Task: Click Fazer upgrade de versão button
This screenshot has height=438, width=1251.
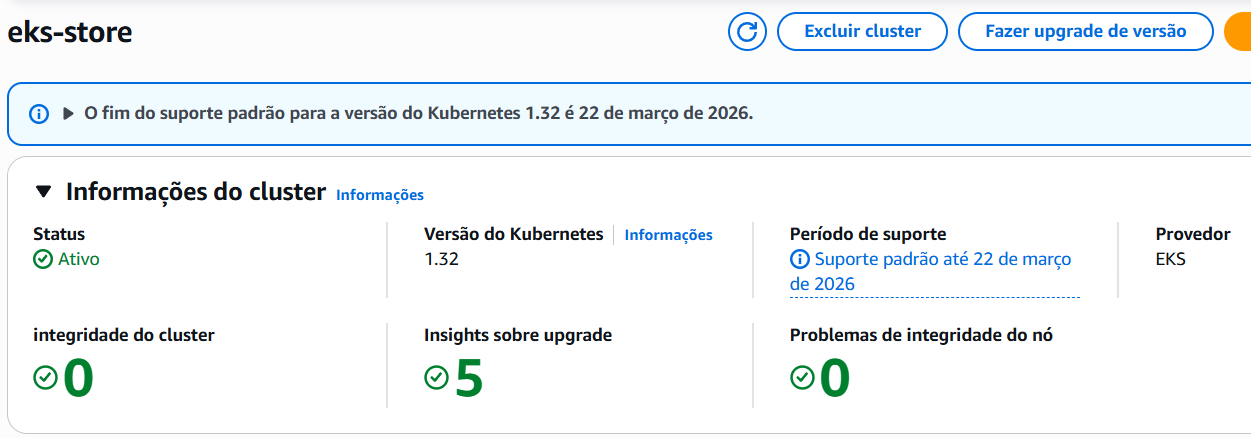Action: tap(1085, 31)
